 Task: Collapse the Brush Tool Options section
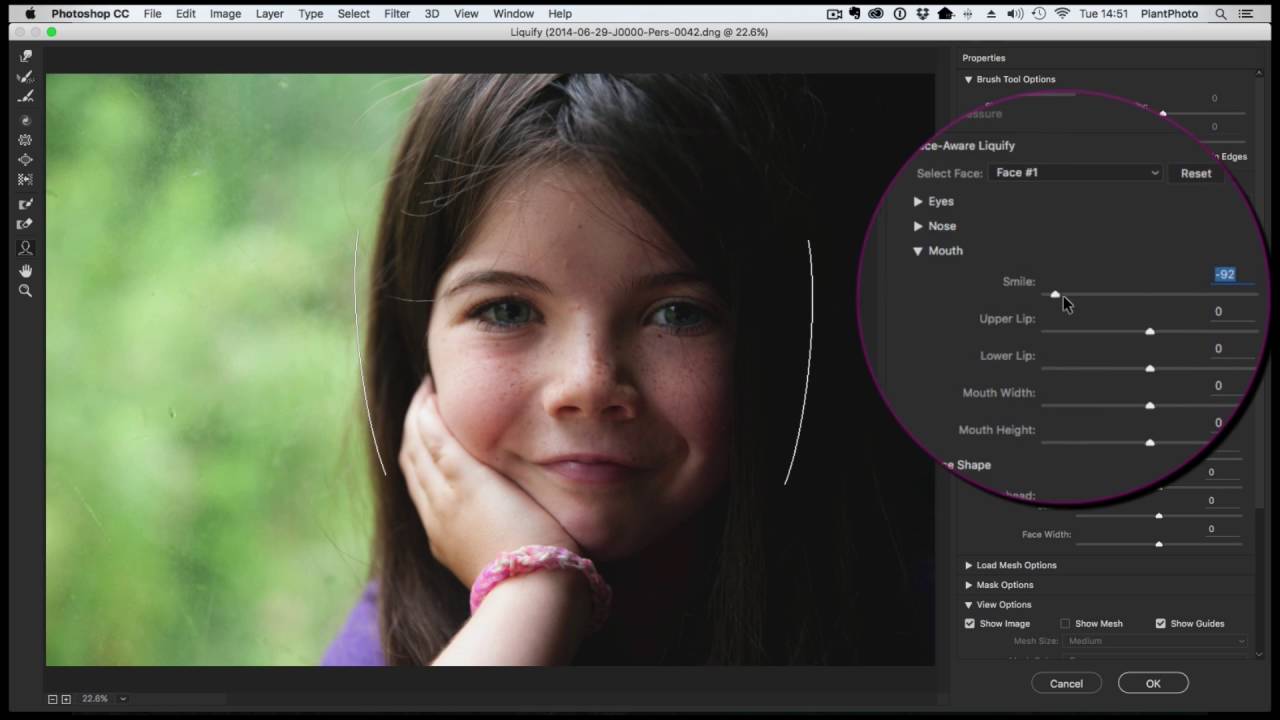pyautogui.click(x=968, y=79)
